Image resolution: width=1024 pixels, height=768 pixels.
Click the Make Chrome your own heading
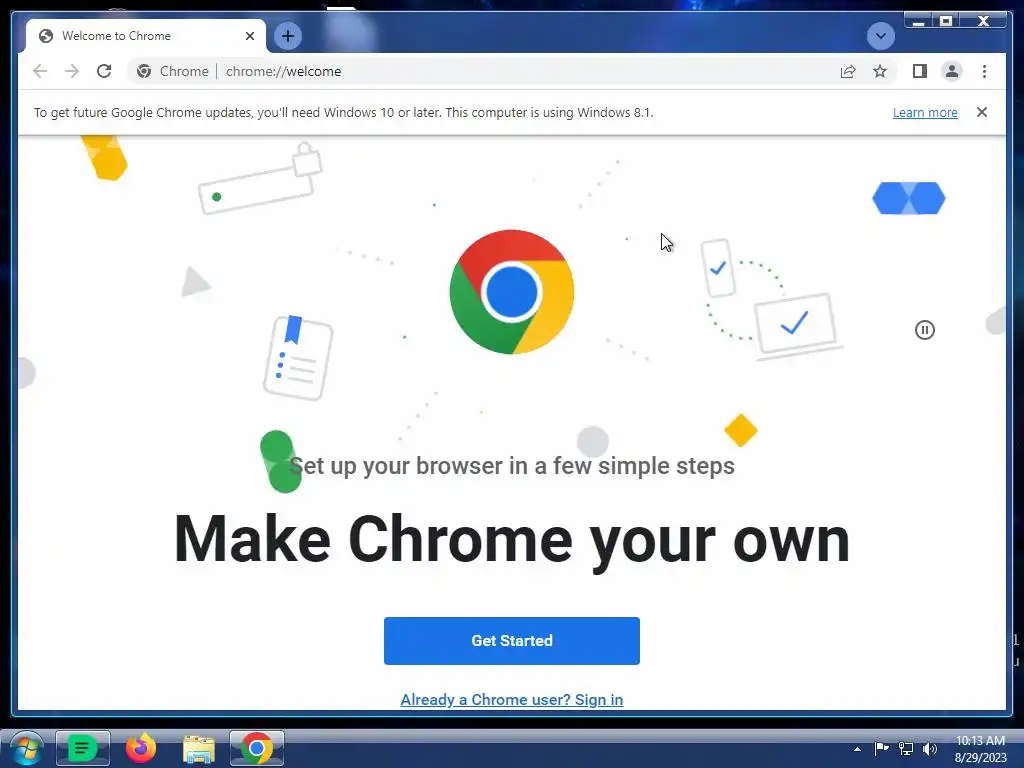pos(511,541)
